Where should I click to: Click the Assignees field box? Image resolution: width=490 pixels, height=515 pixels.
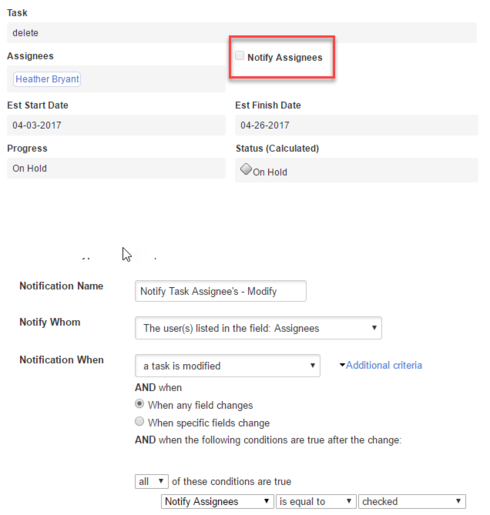(116, 79)
